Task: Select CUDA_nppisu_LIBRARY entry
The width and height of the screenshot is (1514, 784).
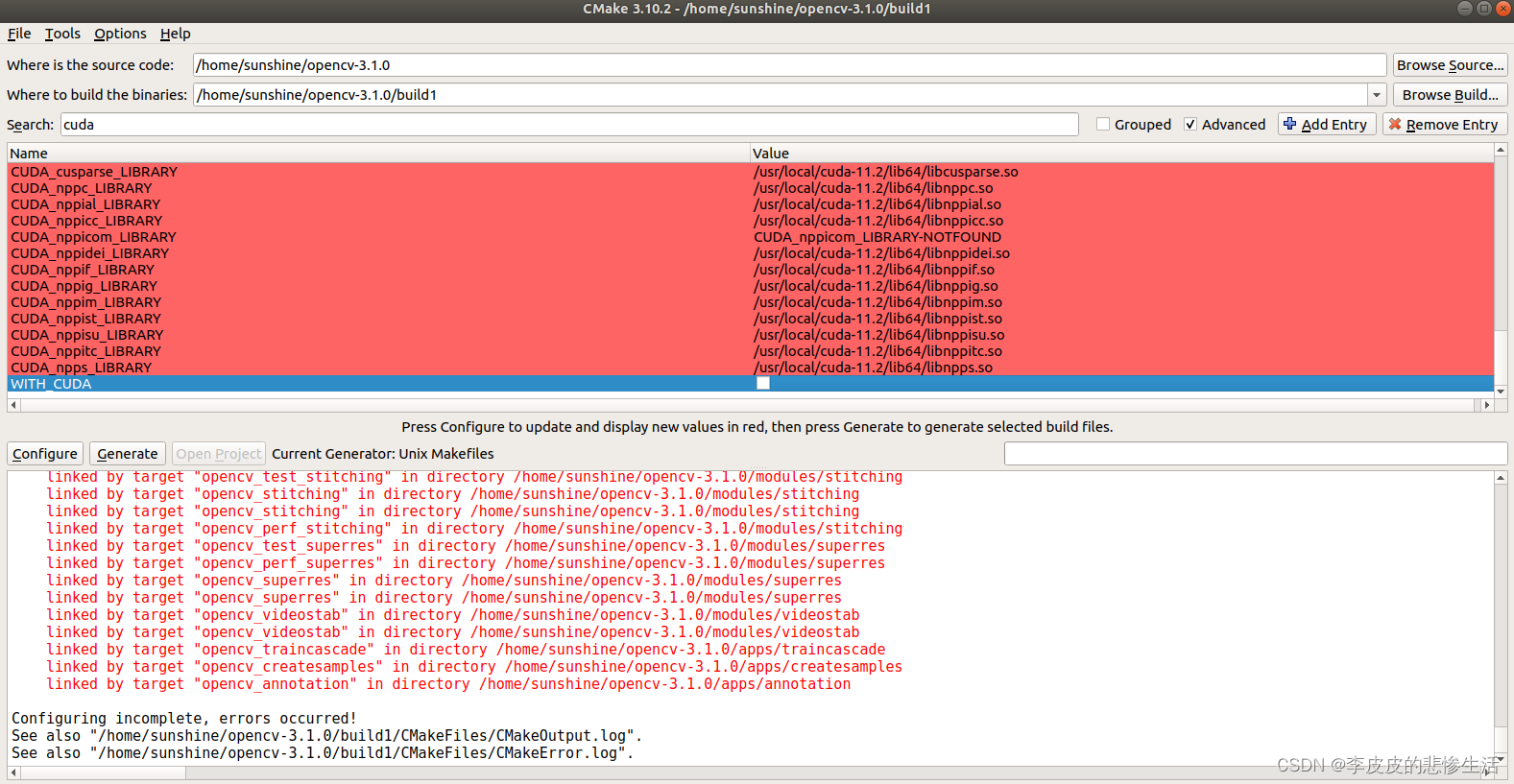Action: point(87,335)
